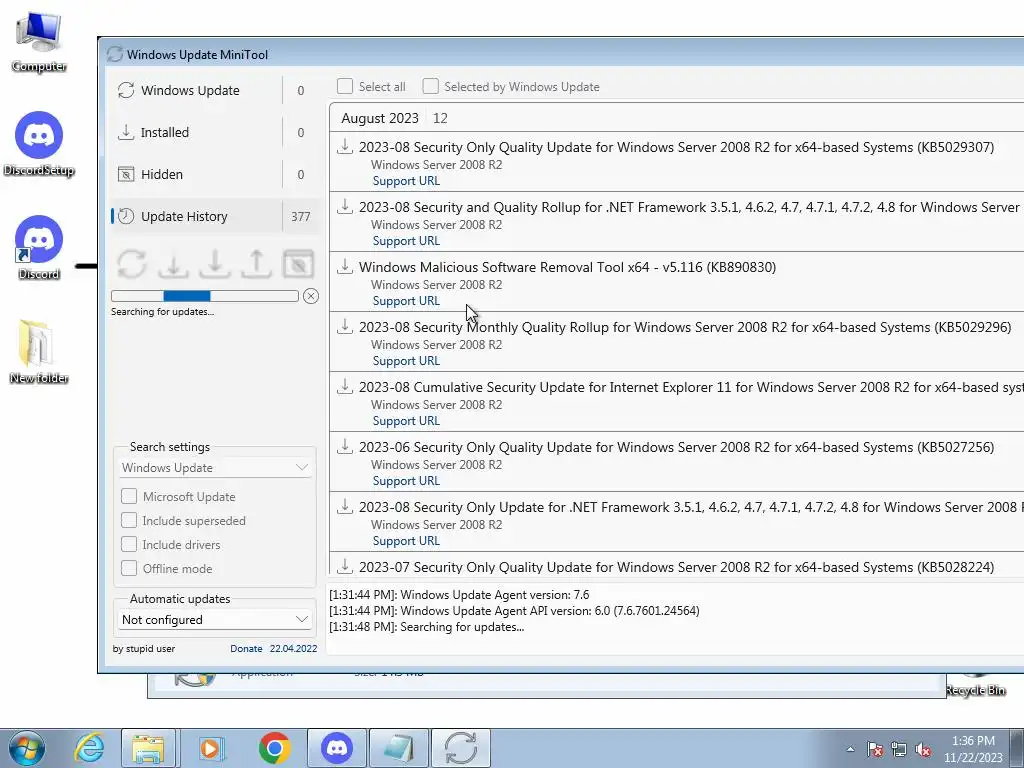Screen dimensions: 1024x768
Task: Click the download icon next to KB5029307 update
Action: click(x=345, y=146)
